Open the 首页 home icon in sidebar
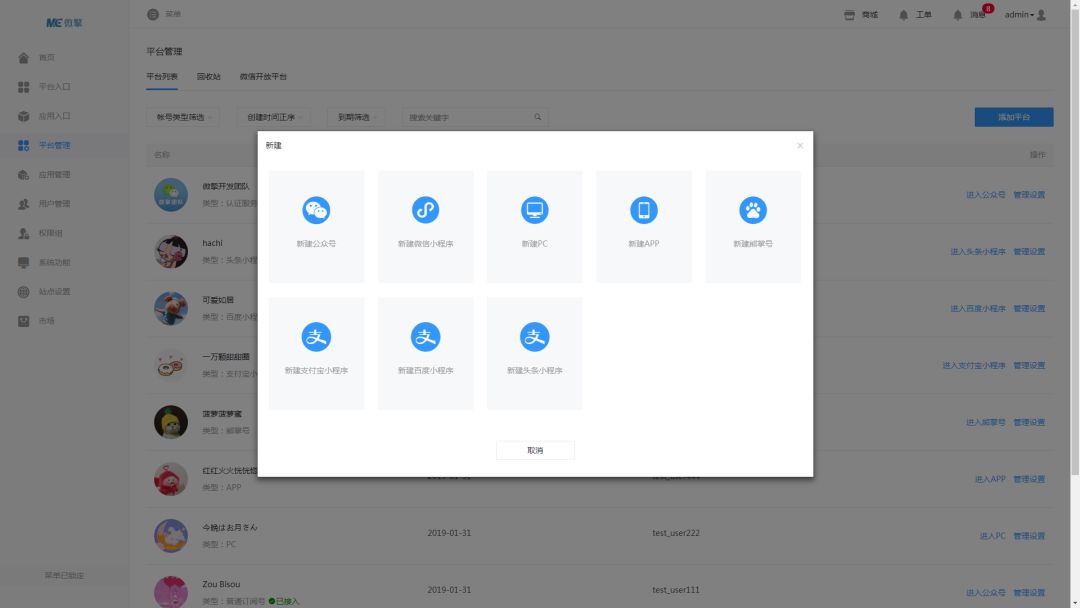 coord(23,58)
